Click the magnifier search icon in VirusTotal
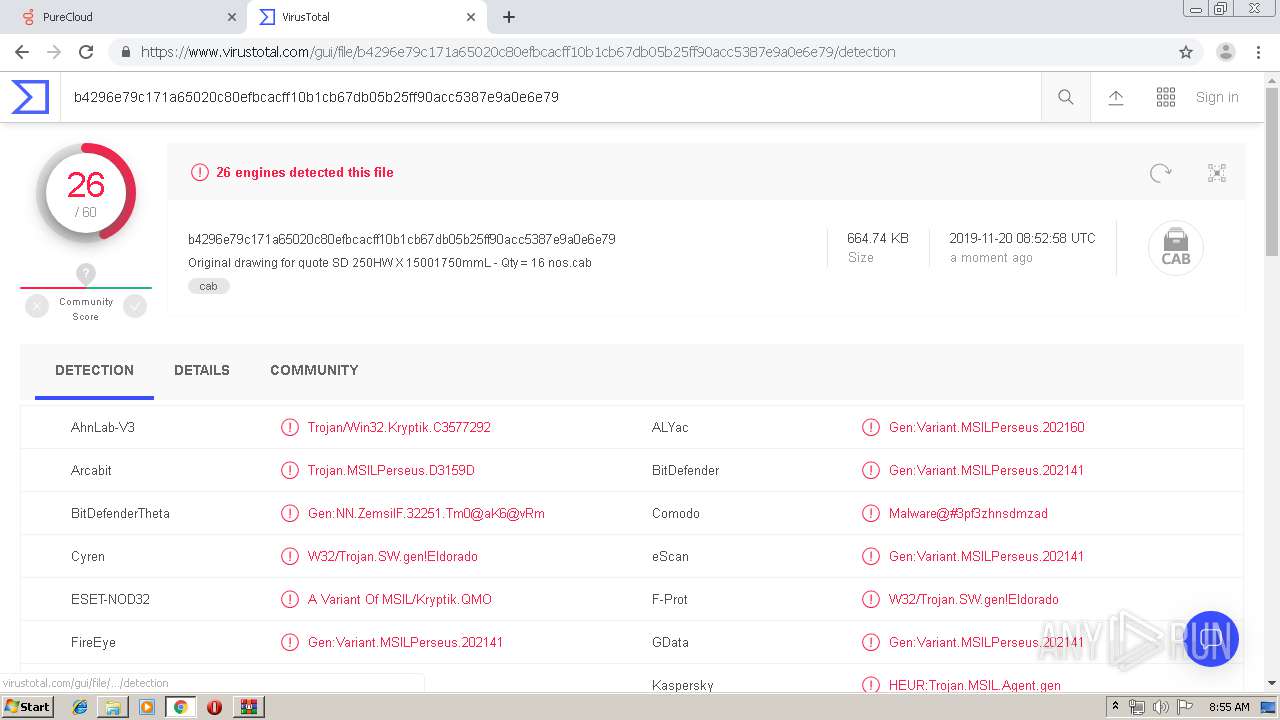 point(1066,97)
